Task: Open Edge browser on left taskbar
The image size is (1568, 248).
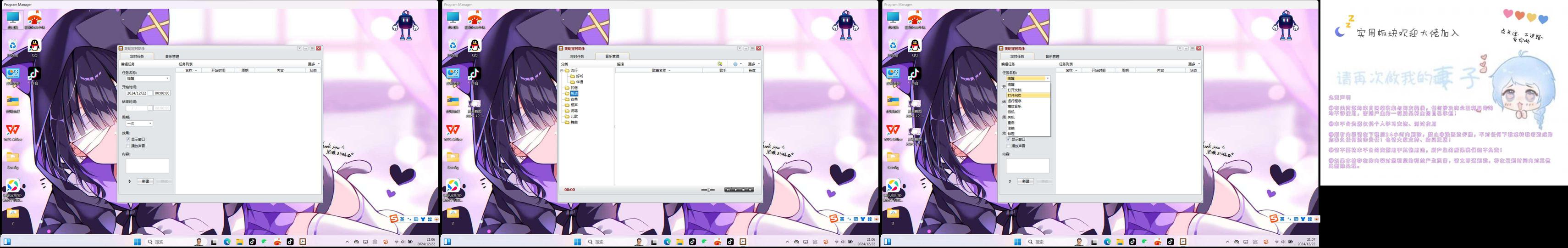Action: pos(227,242)
